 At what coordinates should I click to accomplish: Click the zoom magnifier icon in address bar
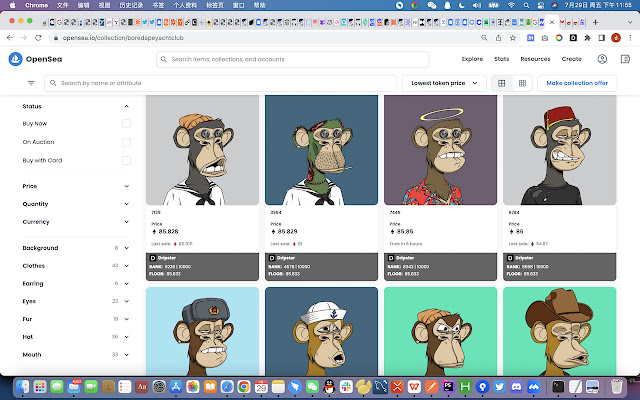tap(484, 38)
